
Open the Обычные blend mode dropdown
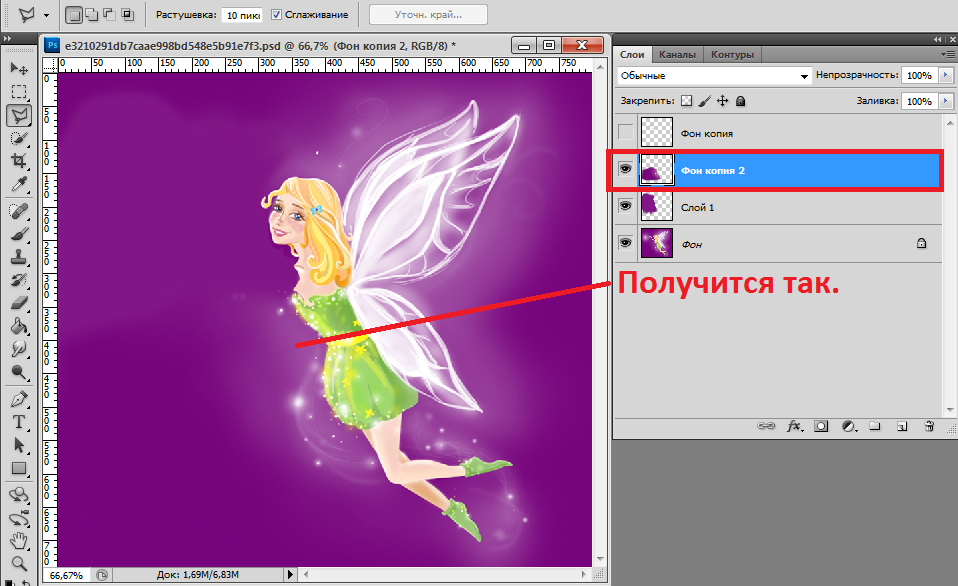(x=714, y=76)
